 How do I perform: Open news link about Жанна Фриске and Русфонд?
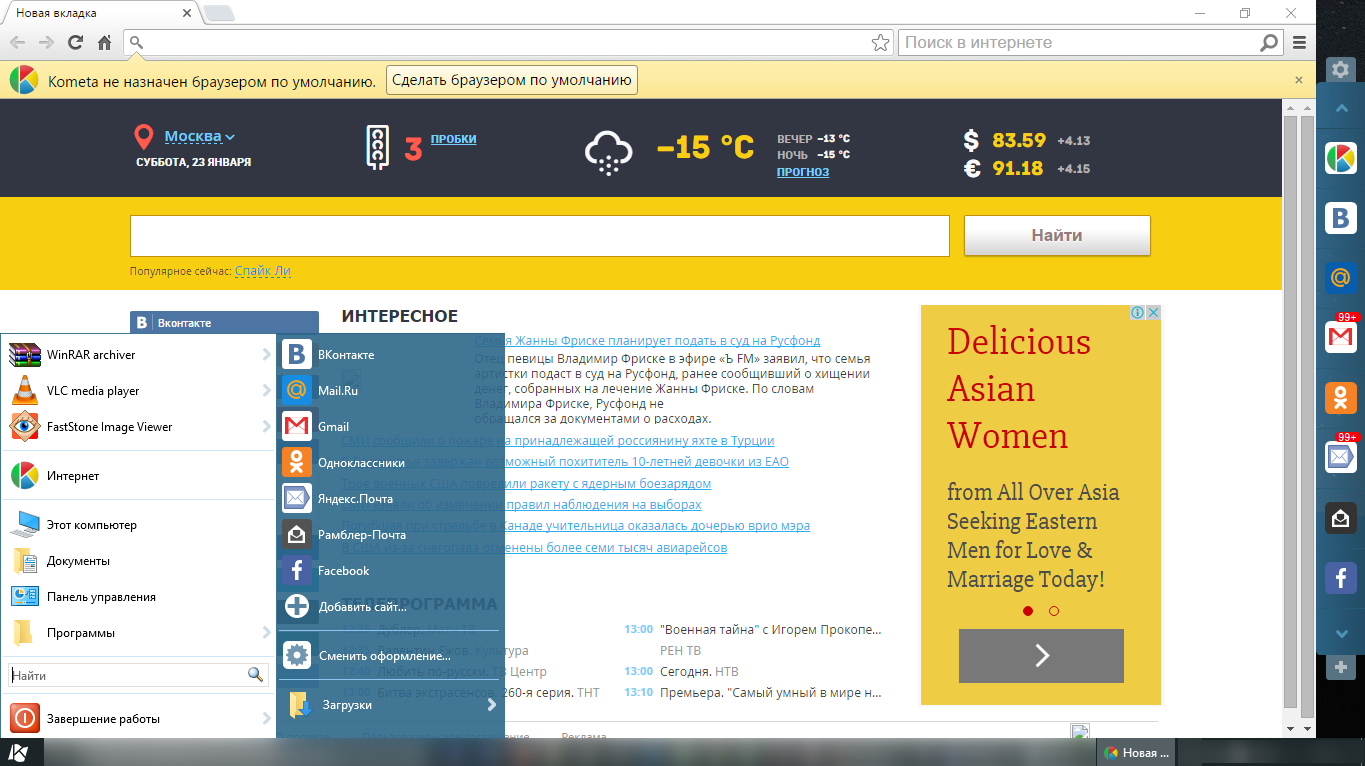tap(647, 341)
